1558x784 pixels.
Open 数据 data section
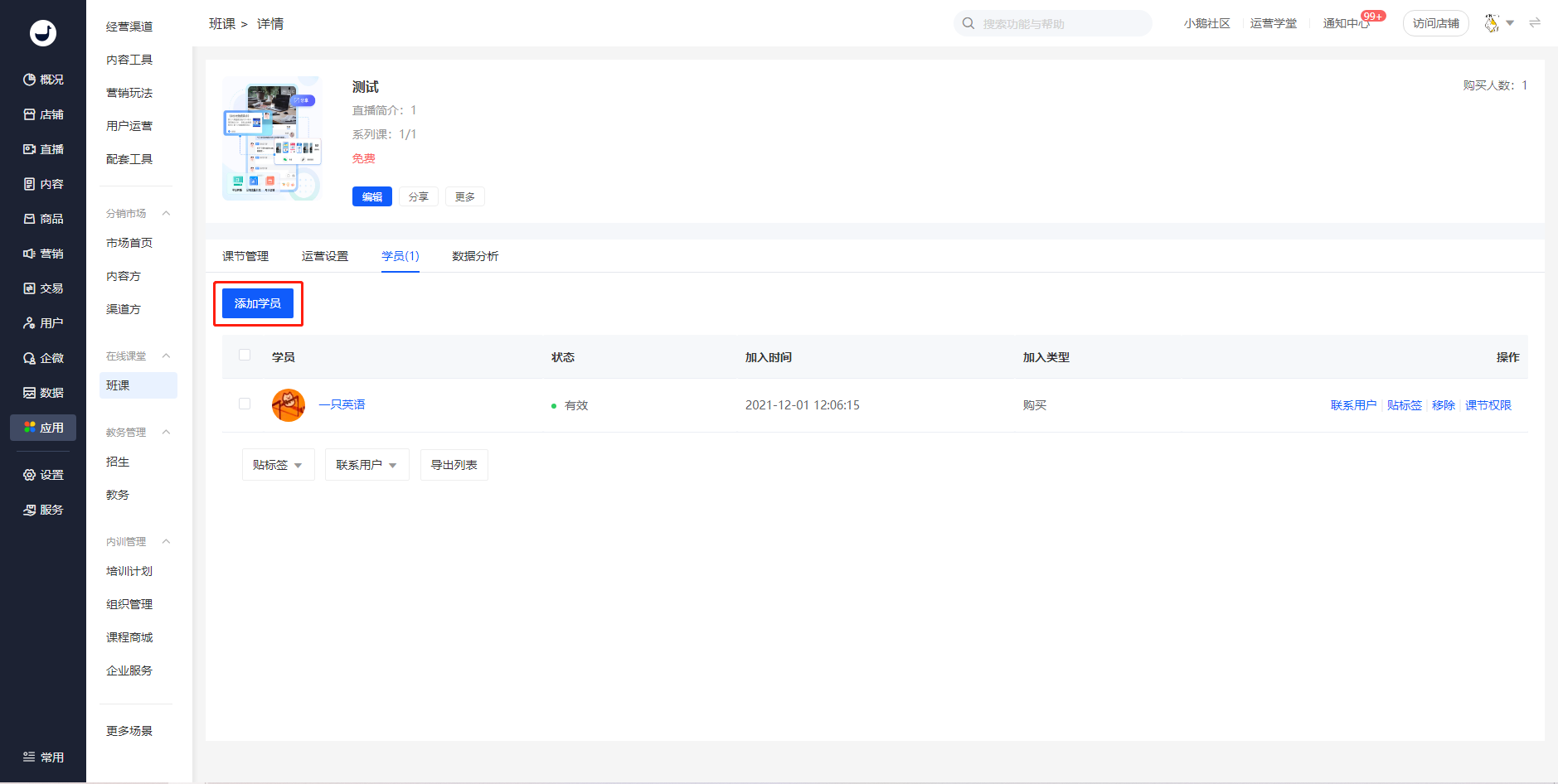click(x=43, y=393)
